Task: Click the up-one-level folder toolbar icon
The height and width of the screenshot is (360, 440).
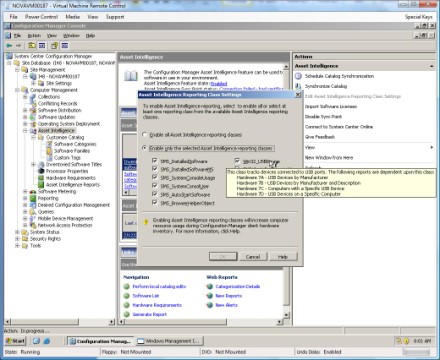Action: click(32, 46)
